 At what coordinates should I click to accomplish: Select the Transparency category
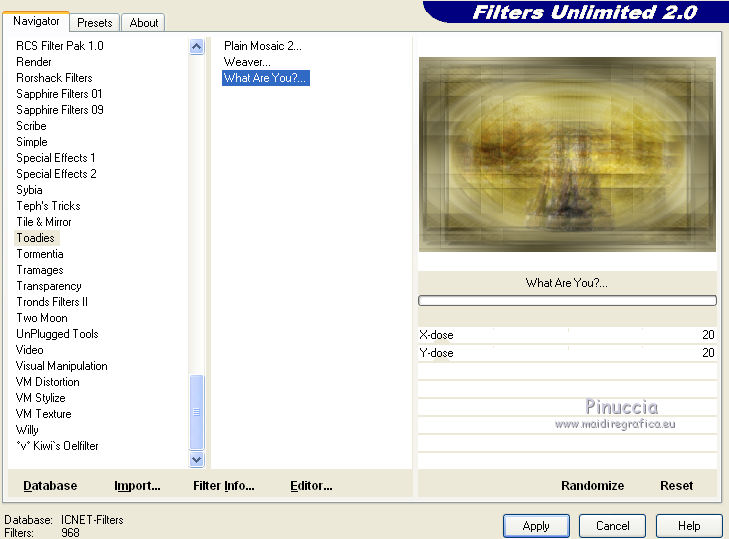pyautogui.click(x=49, y=286)
